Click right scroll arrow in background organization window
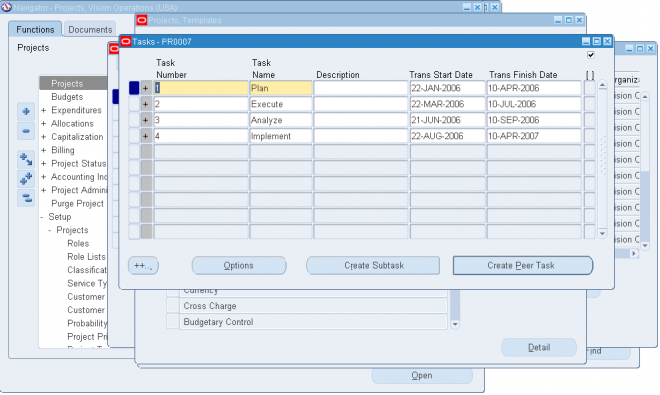660x395 pixels. (x=634, y=254)
